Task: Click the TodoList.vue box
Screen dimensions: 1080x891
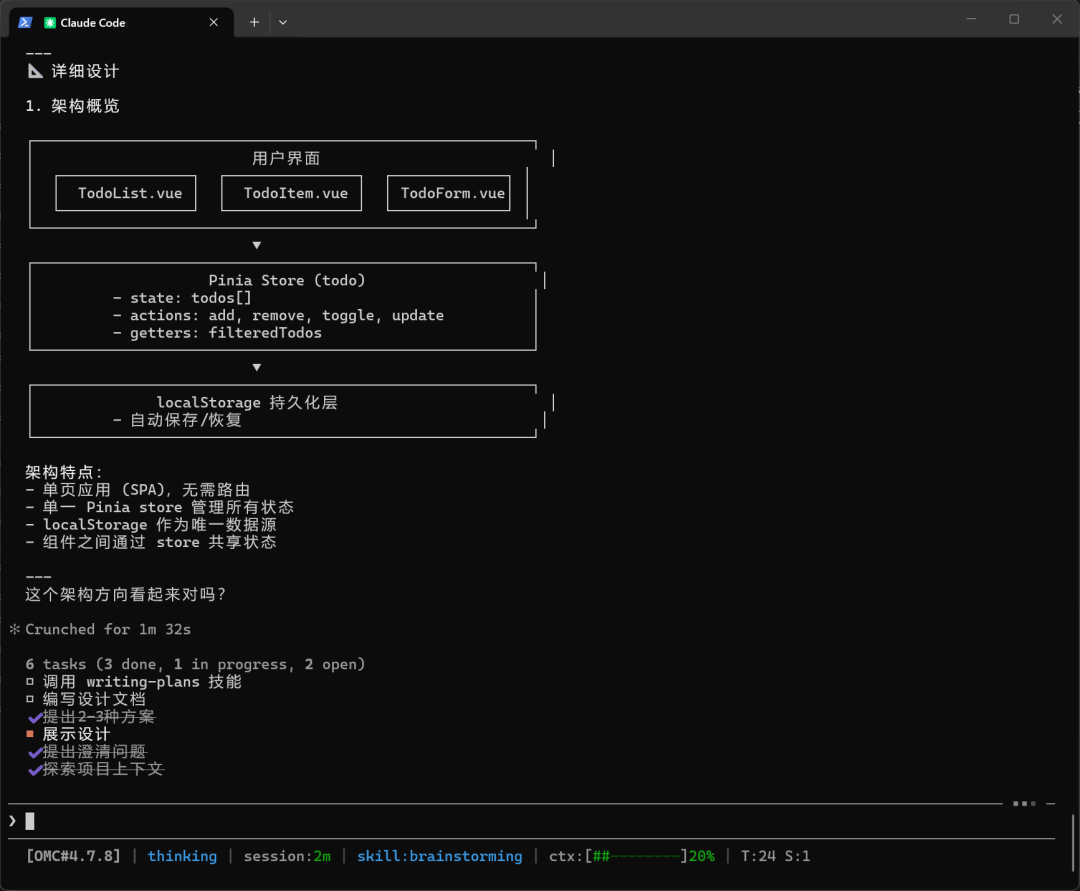Action: click(126, 193)
